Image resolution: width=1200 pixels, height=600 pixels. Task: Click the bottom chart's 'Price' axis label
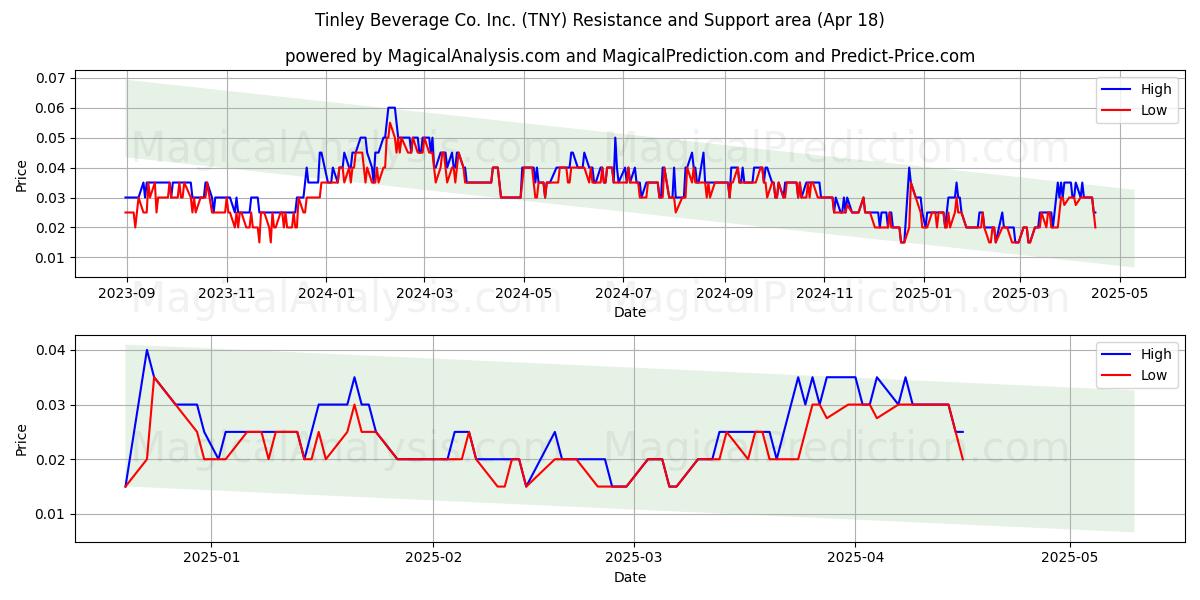(22, 439)
